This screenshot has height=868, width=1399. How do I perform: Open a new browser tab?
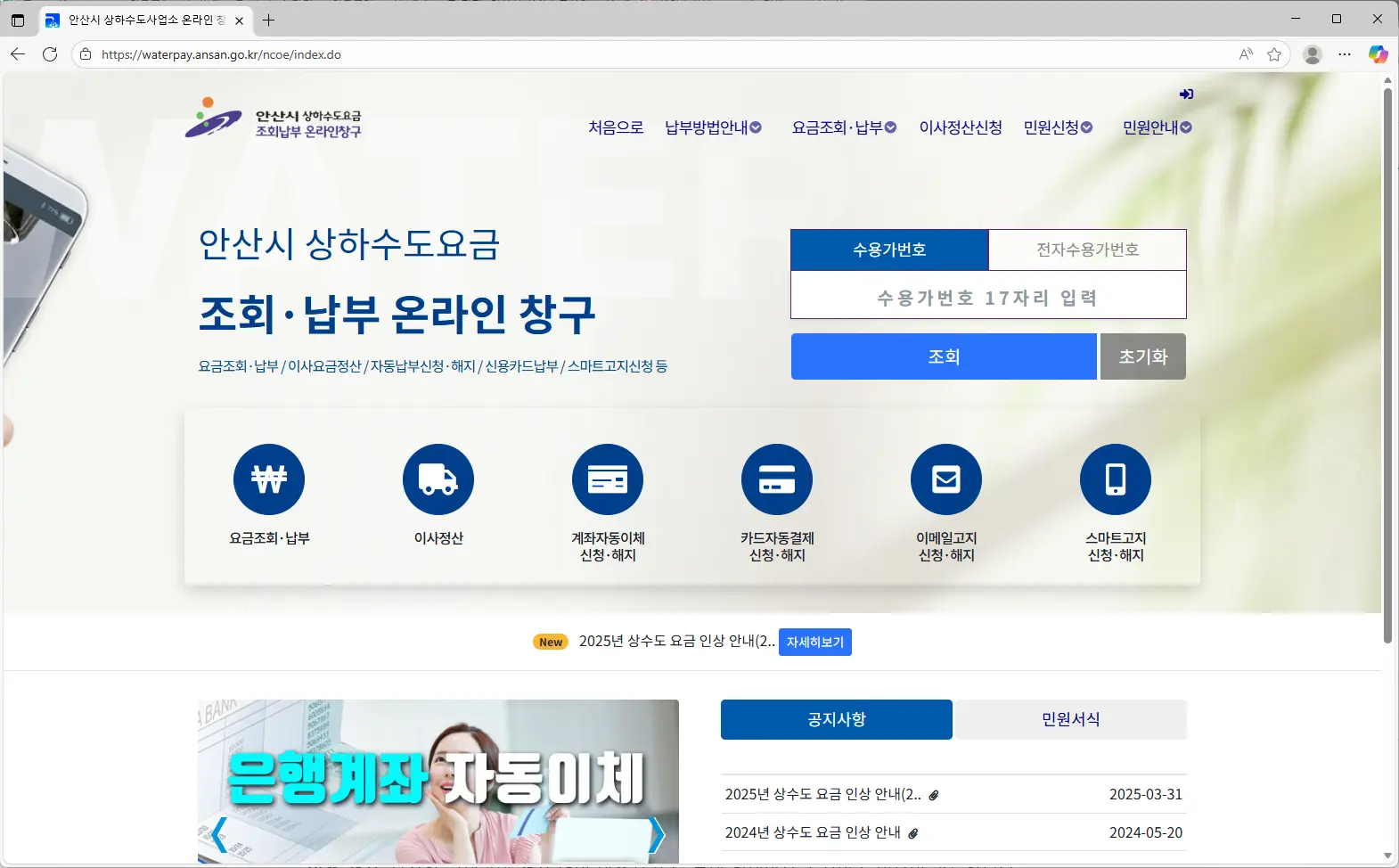click(x=268, y=20)
